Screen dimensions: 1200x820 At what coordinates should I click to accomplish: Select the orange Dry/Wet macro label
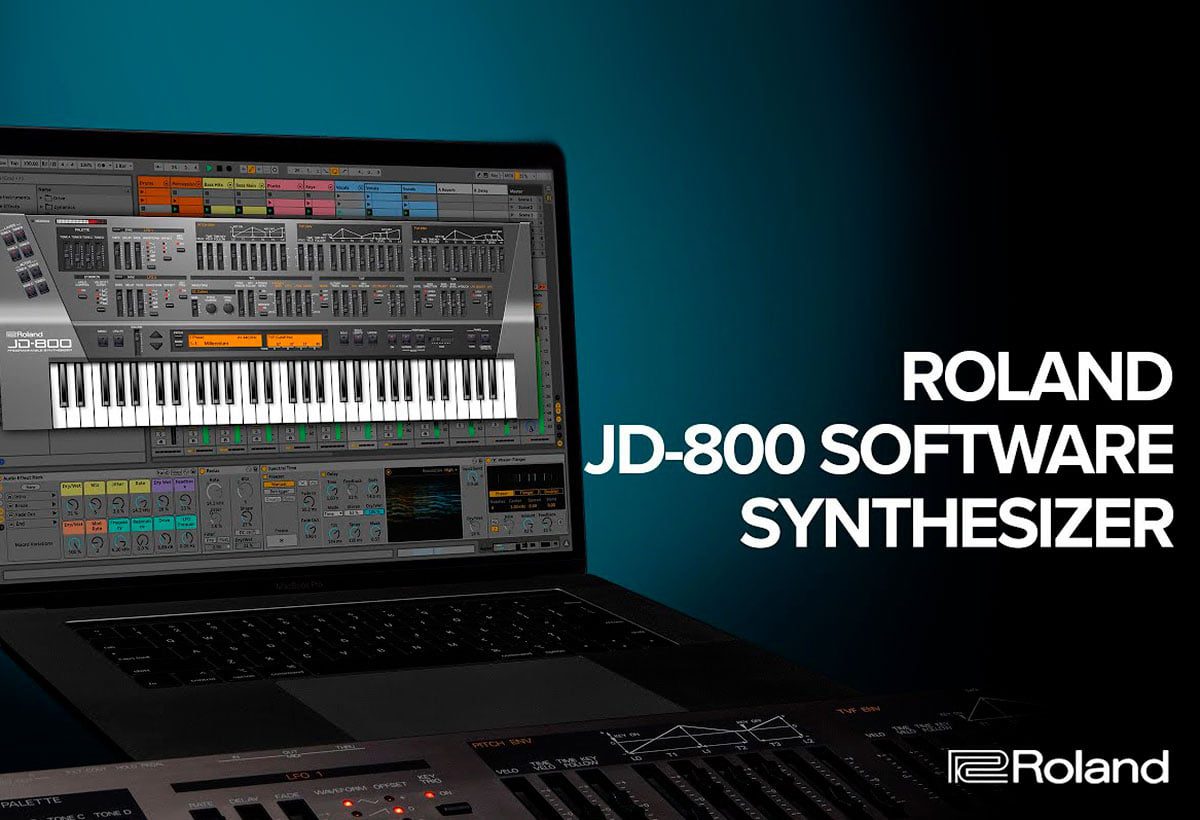[x=72, y=525]
